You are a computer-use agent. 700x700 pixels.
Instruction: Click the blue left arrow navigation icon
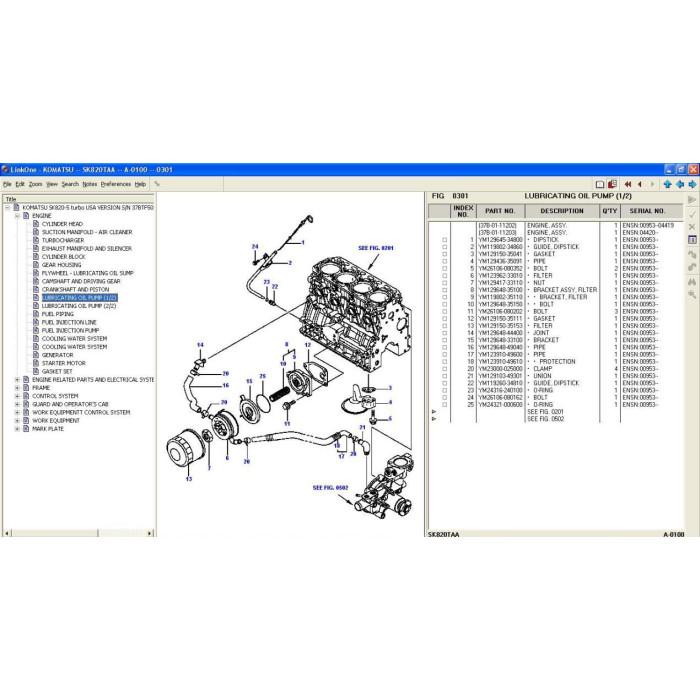coord(680,184)
